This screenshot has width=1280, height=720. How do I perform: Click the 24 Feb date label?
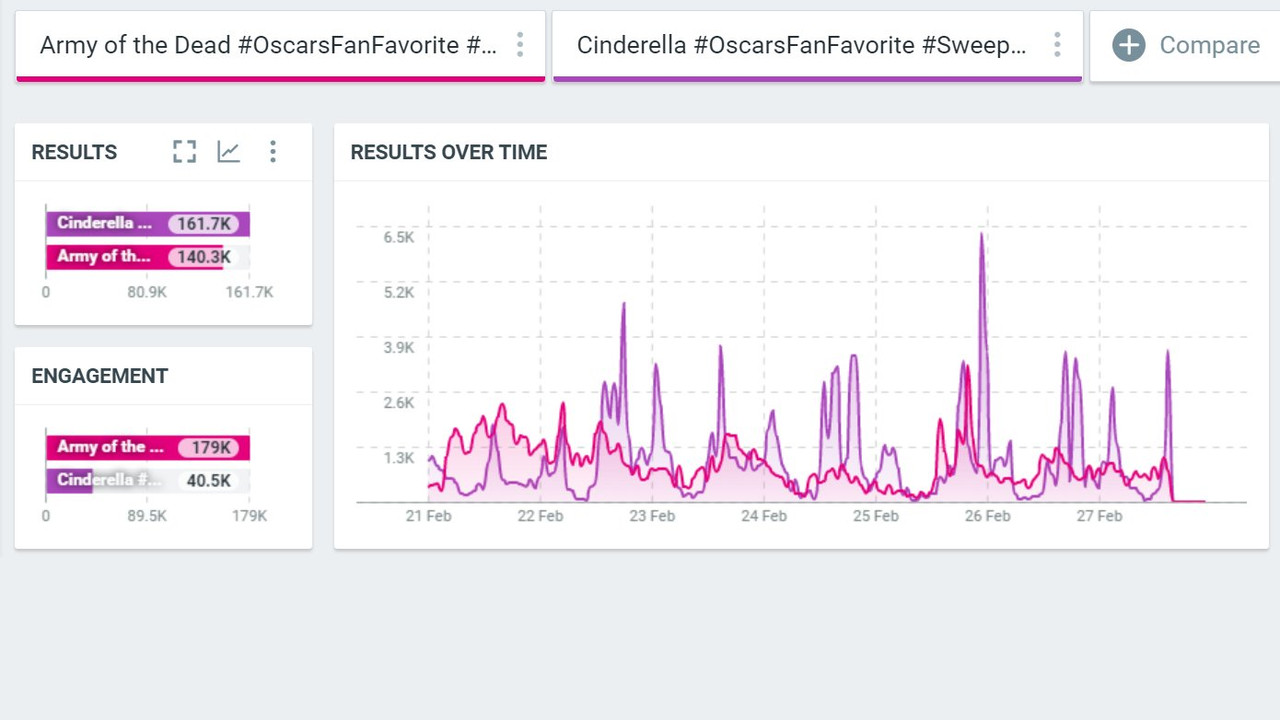coord(764,516)
